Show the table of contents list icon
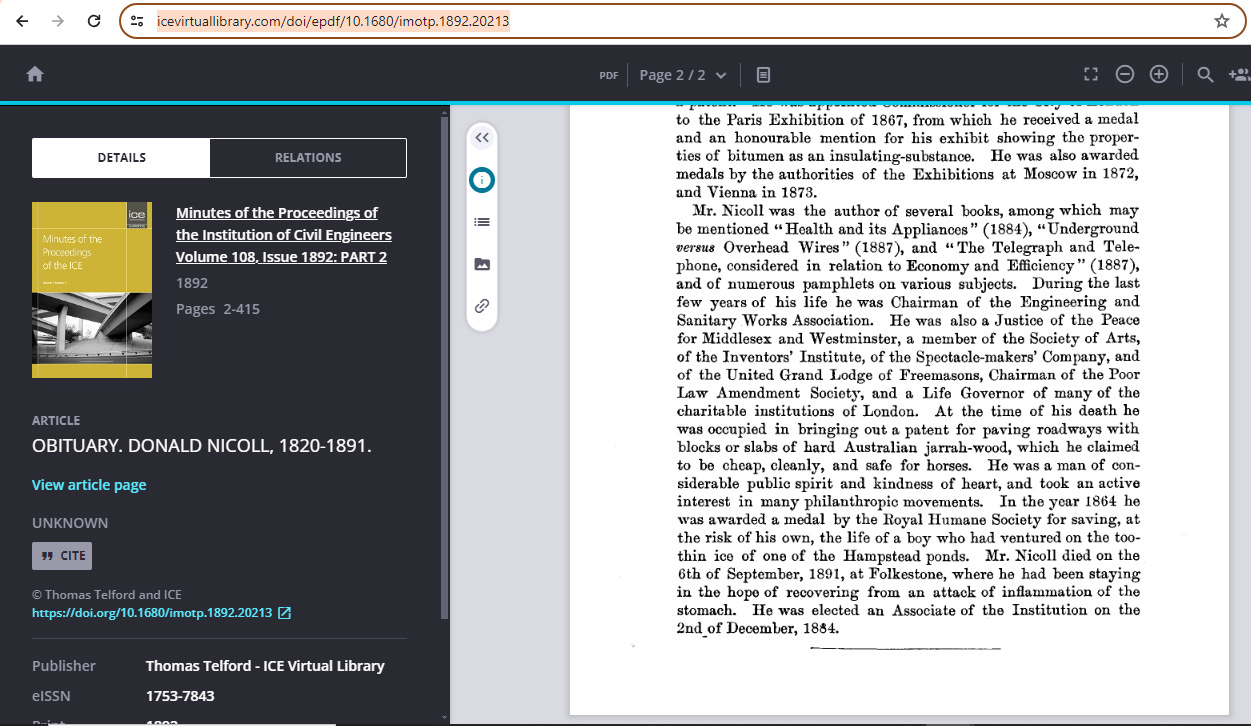This screenshot has width=1251, height=726. click(x=482, y=222)
